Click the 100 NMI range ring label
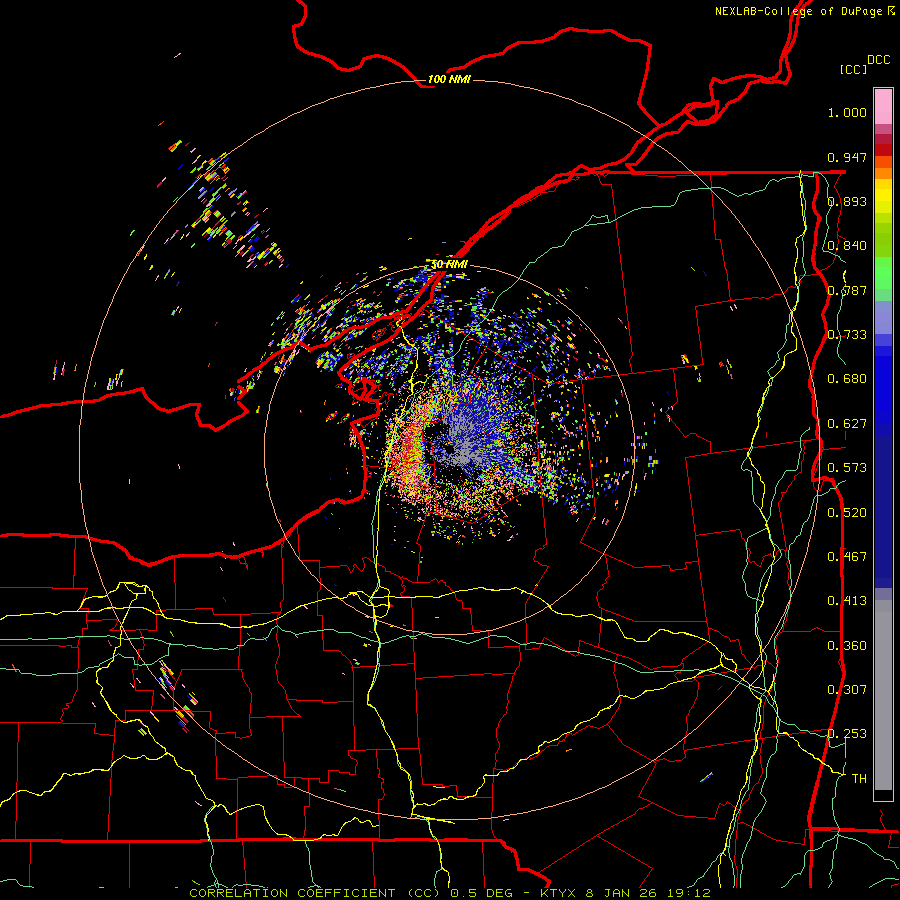 pos(449,79)
